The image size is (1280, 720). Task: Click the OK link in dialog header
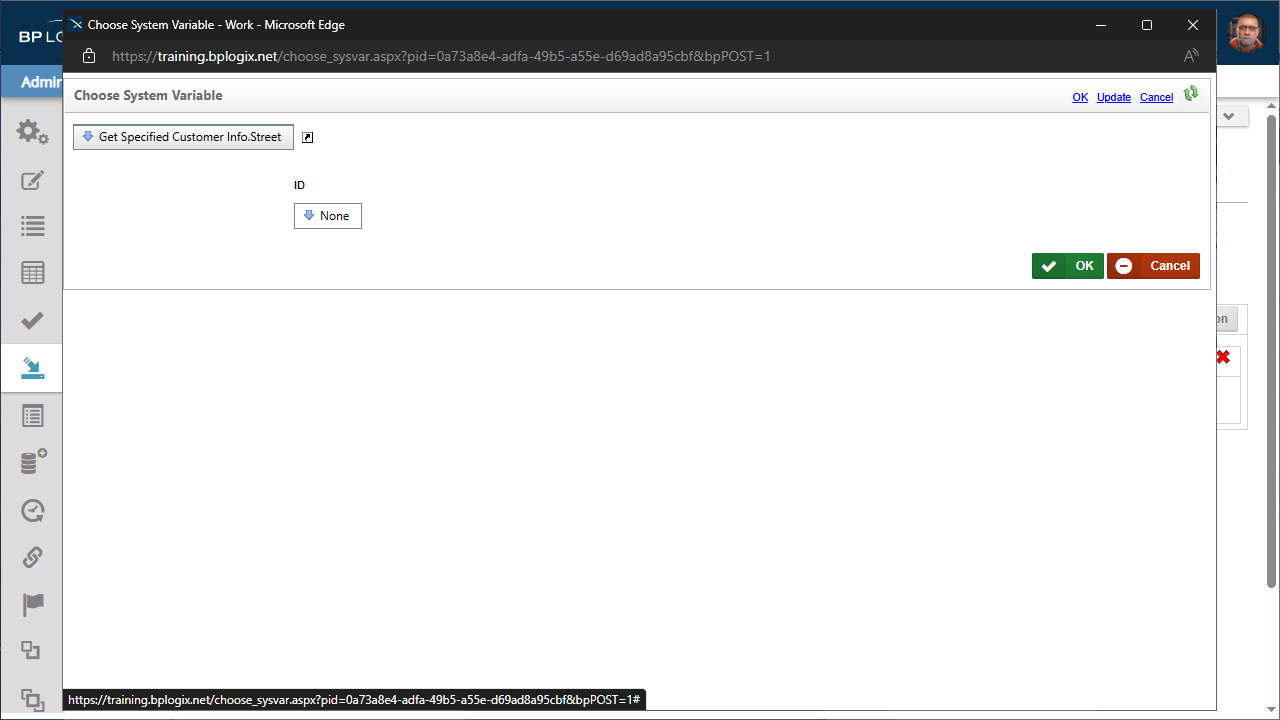pos(1080,97)
